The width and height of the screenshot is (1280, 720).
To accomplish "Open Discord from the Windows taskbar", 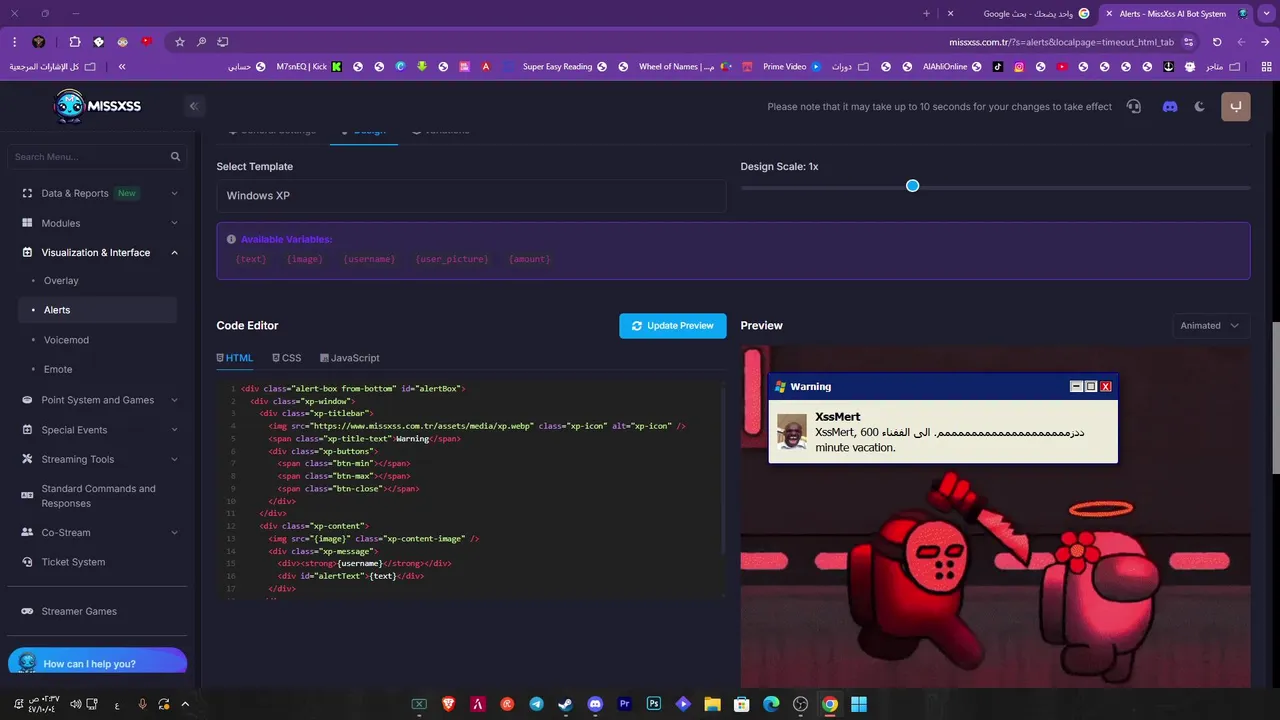I will pyautogui.click(x=596, y=704).
